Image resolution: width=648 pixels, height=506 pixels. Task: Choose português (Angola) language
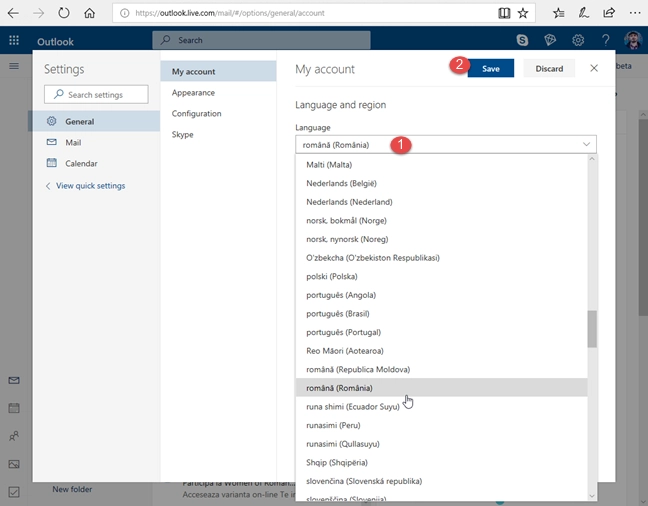click(441, 295)
